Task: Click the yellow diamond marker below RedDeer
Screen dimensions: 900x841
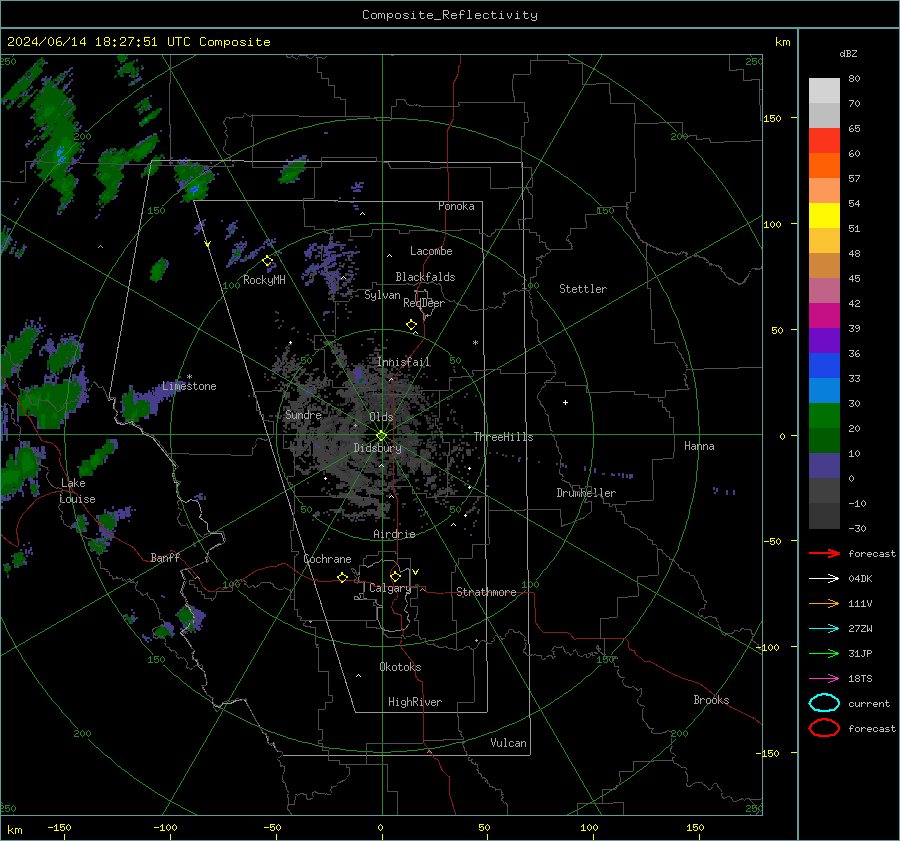Action: pos(412,325)
